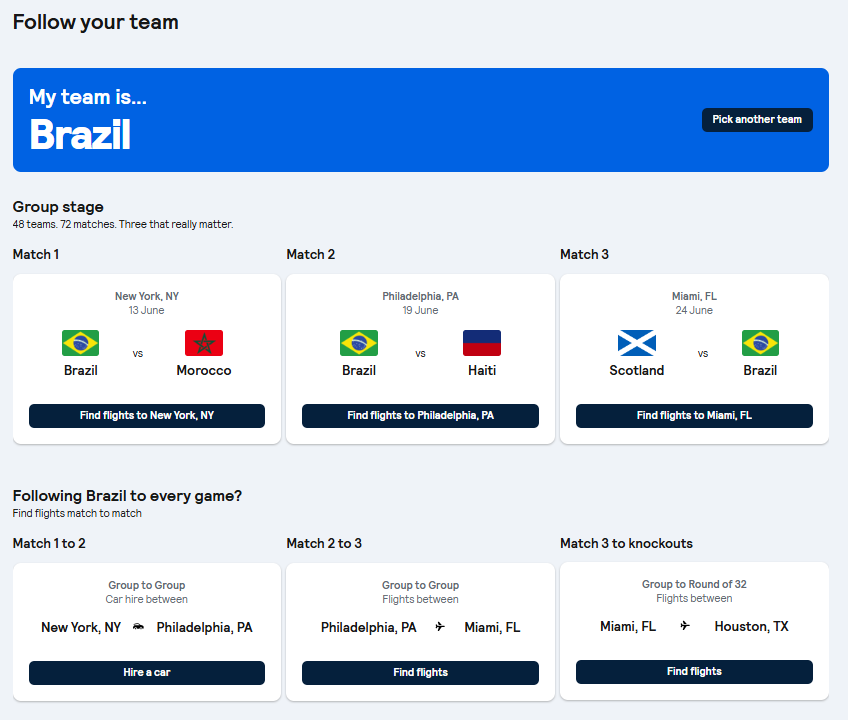Select the Brazil flag in Match 3
The width and height of the screenshot is (848, 720).
tap(760, 342)
